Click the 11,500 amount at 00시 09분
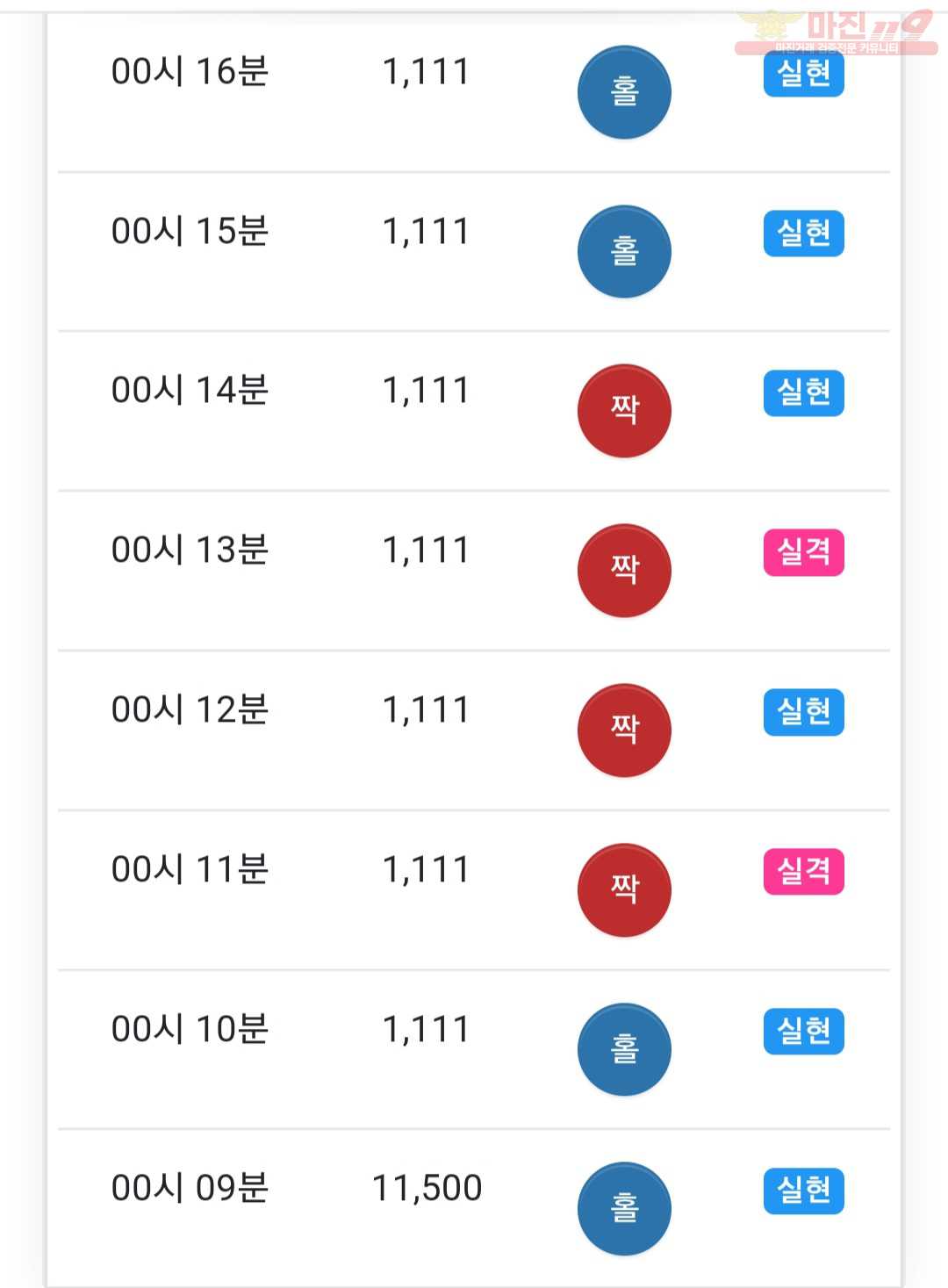Viewport: 948px width, 1288px height. [427, 1189]
